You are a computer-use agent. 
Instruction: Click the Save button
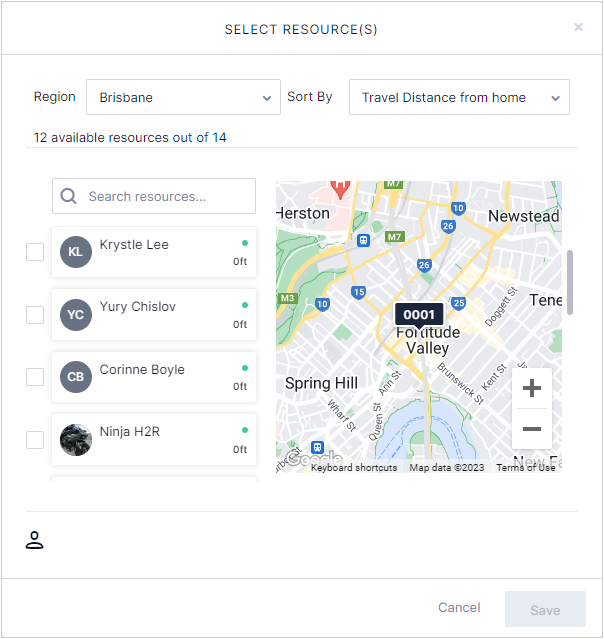(545, 609)
